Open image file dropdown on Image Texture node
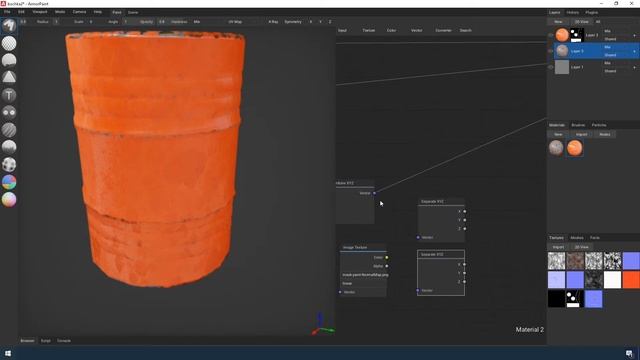This screenshot has width=640, height=360. click(363, 275)
